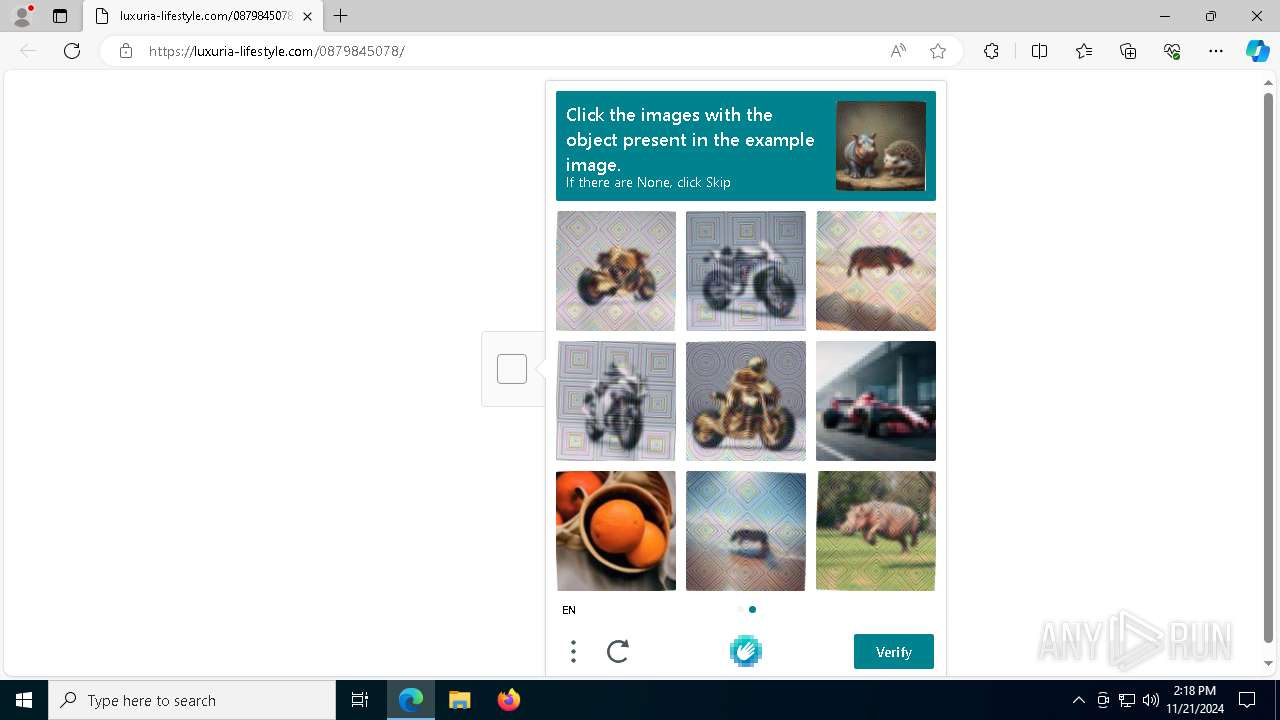This screenshot has height=720, width=1280.
Task: Click the Verify button
Action: [x=894, y=652]
